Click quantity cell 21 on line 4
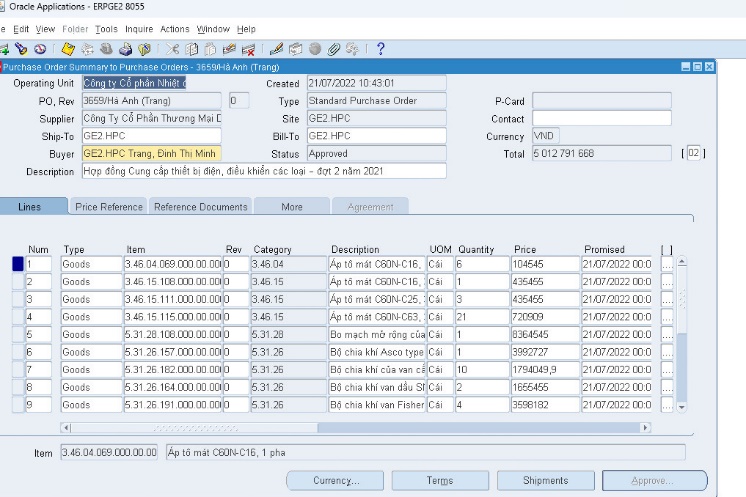This screenshot has height=497, width=746. pyautogui.click(x=482, y=317)
